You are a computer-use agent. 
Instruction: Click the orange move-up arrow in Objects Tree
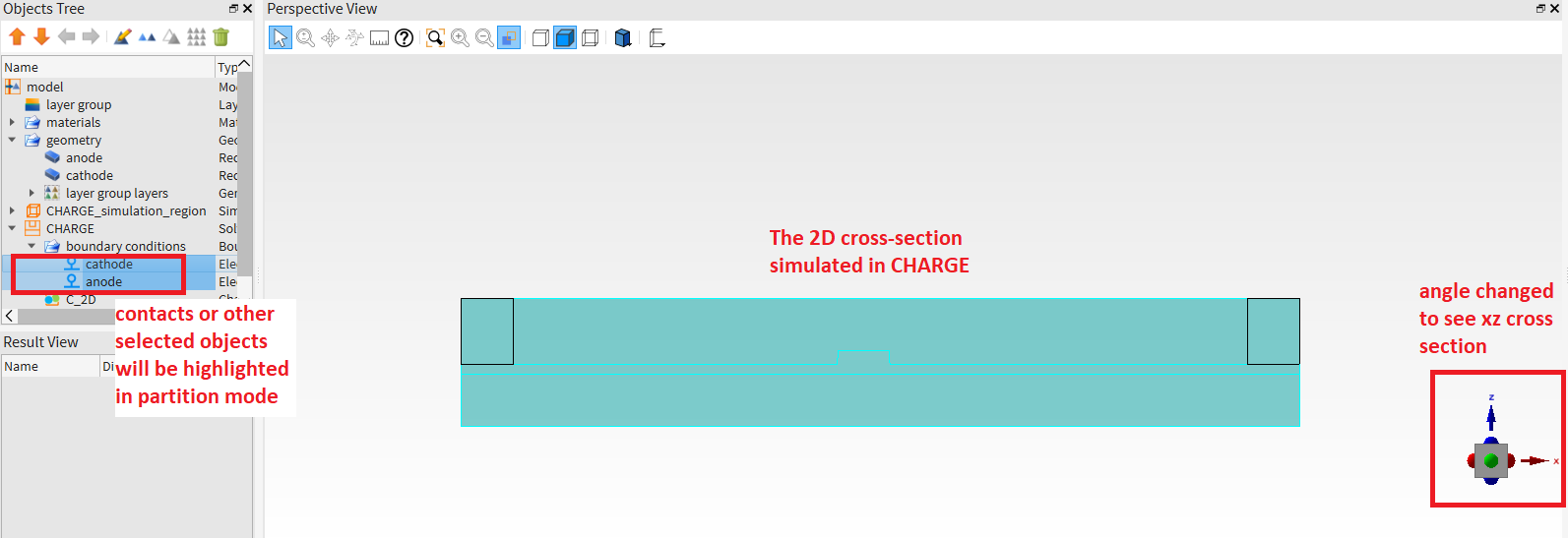point(17,37)
